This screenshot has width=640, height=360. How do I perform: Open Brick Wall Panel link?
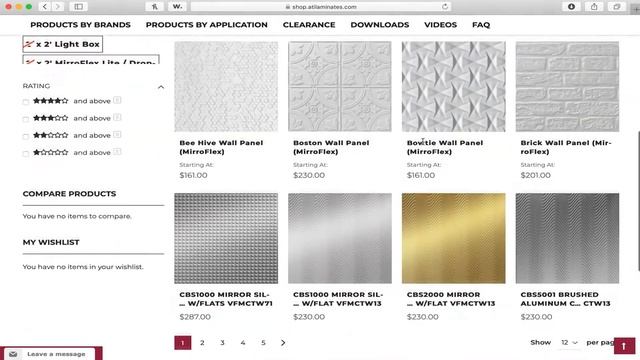click(566, 147)
